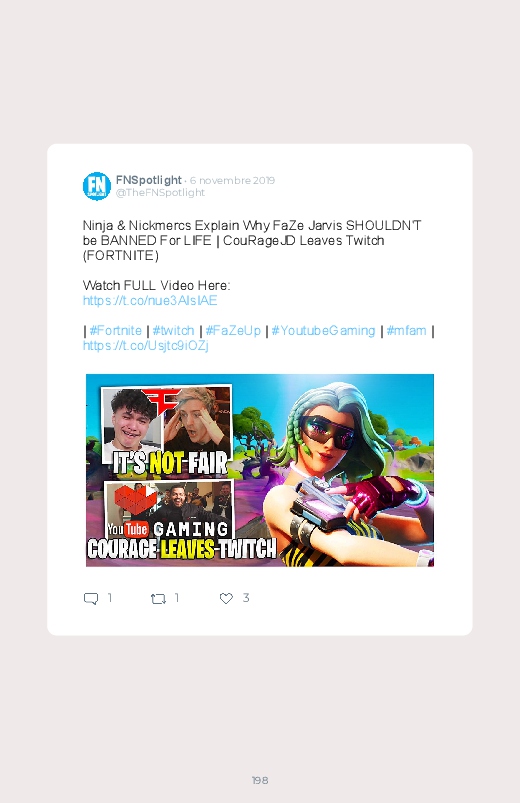The image size is (520, 803).
Task: Click the #mfam hashtag
Action: click(x=407, y=330)
